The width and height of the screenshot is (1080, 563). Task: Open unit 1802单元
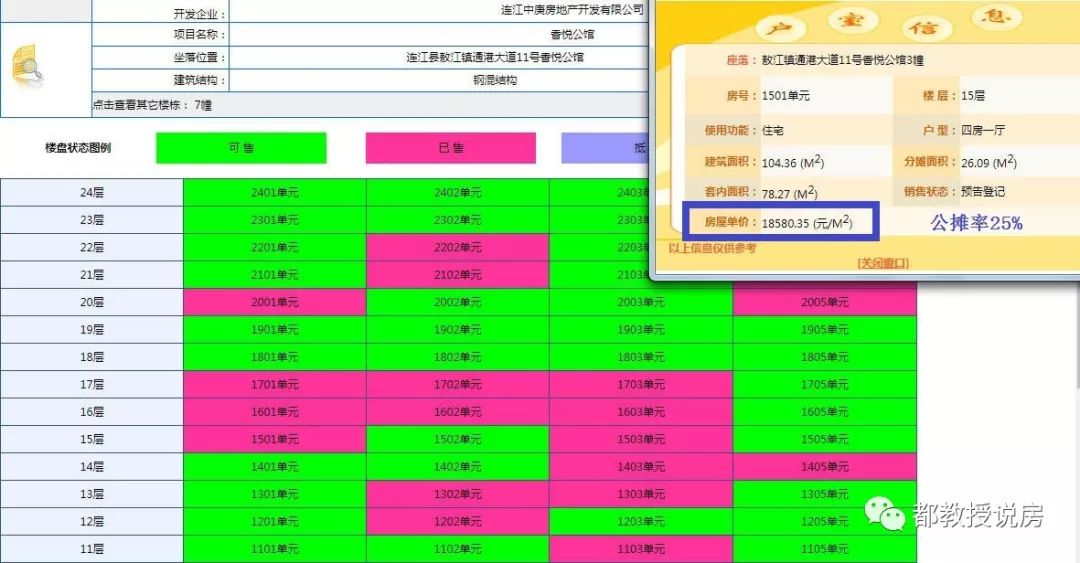(457, 357)
